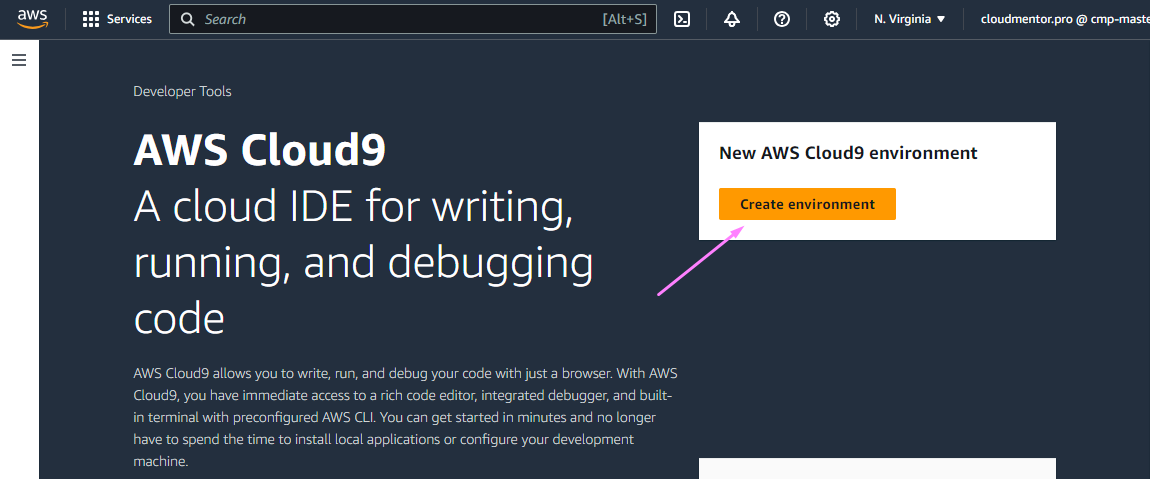
Task: Click the Developer Tools category label
Action: click(x=182, y=91)
